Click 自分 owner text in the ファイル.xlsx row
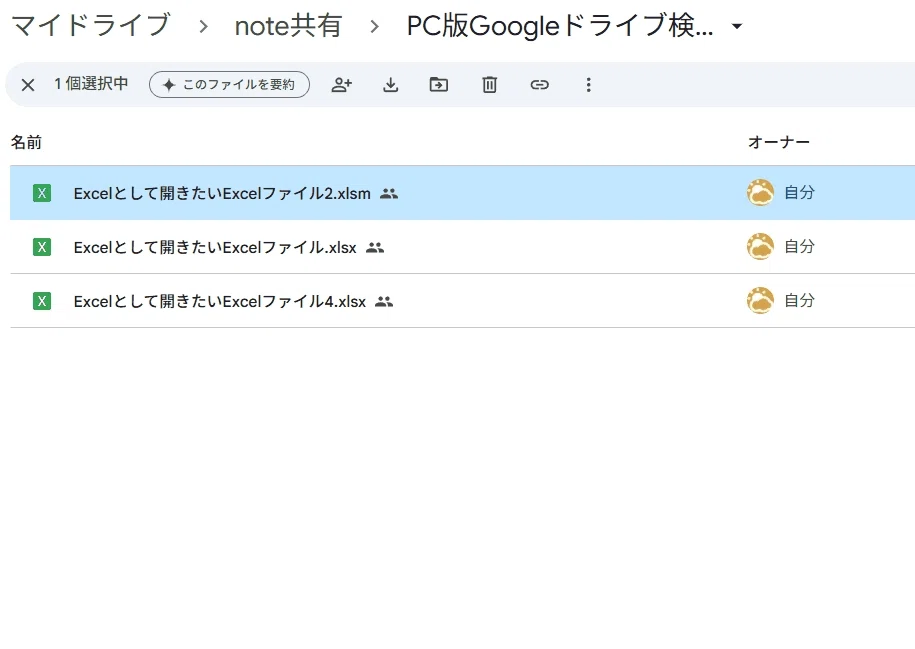The width and height of the screenshot is (915, 649). 799,246
